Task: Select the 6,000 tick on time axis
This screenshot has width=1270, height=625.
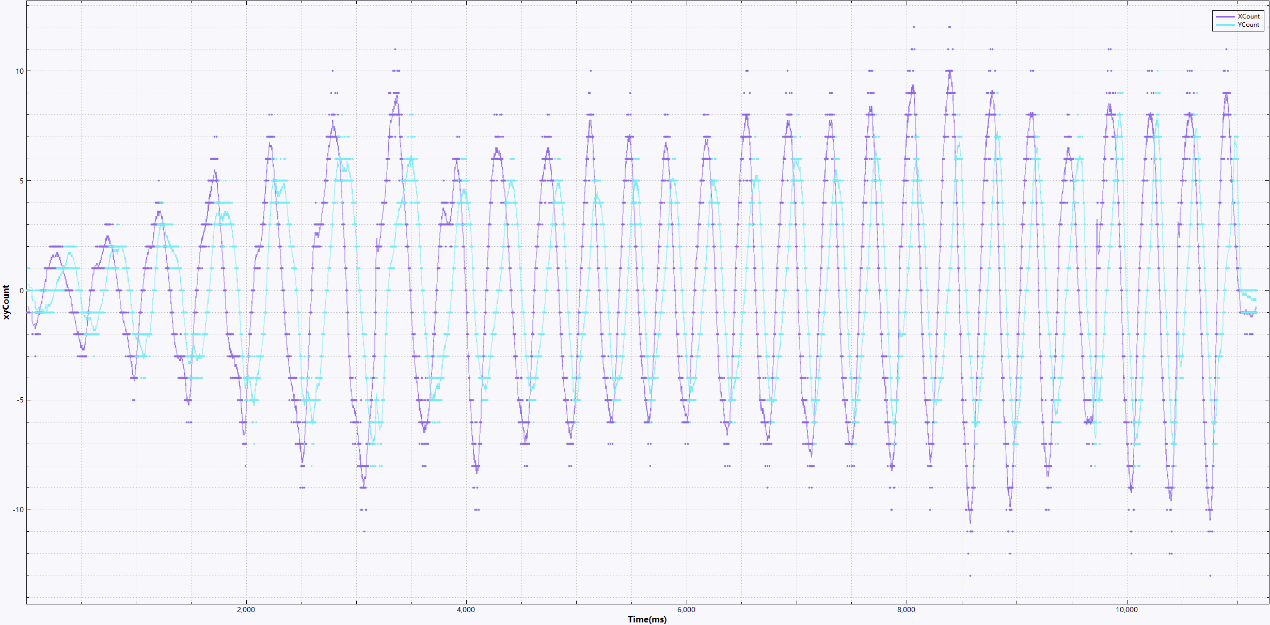Action: tap(686, 609)
